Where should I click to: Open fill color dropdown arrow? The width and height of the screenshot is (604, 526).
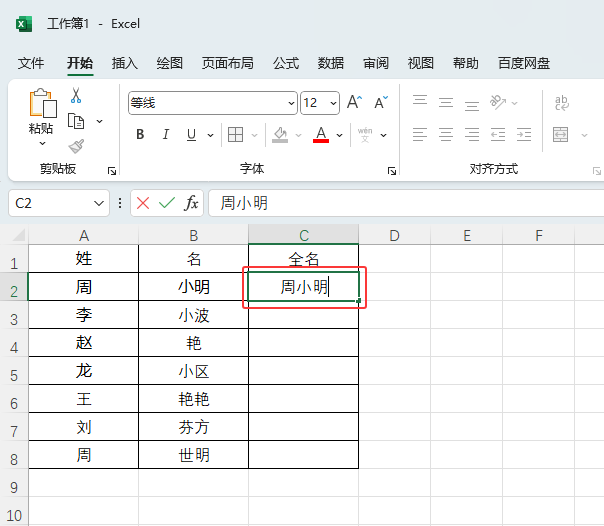(x=298, y=135)
